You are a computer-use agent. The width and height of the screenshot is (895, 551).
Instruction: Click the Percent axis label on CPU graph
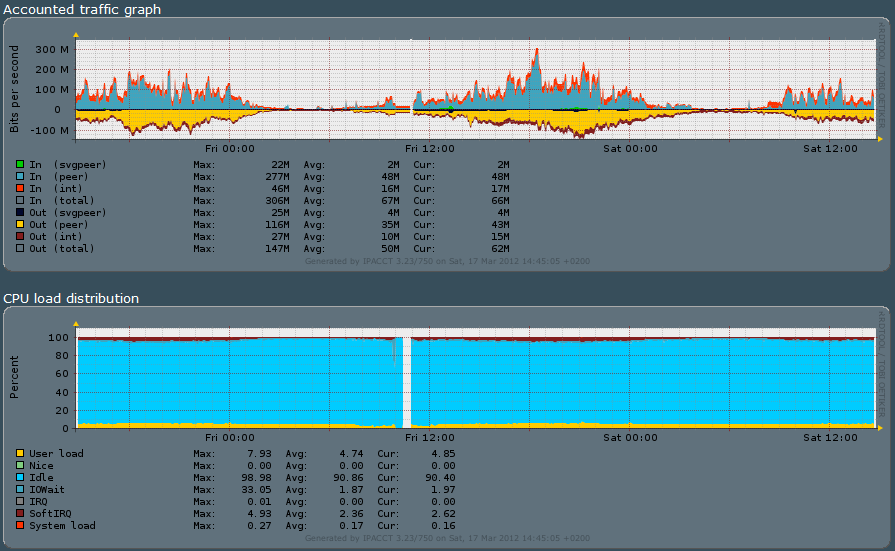pos(14,378)
